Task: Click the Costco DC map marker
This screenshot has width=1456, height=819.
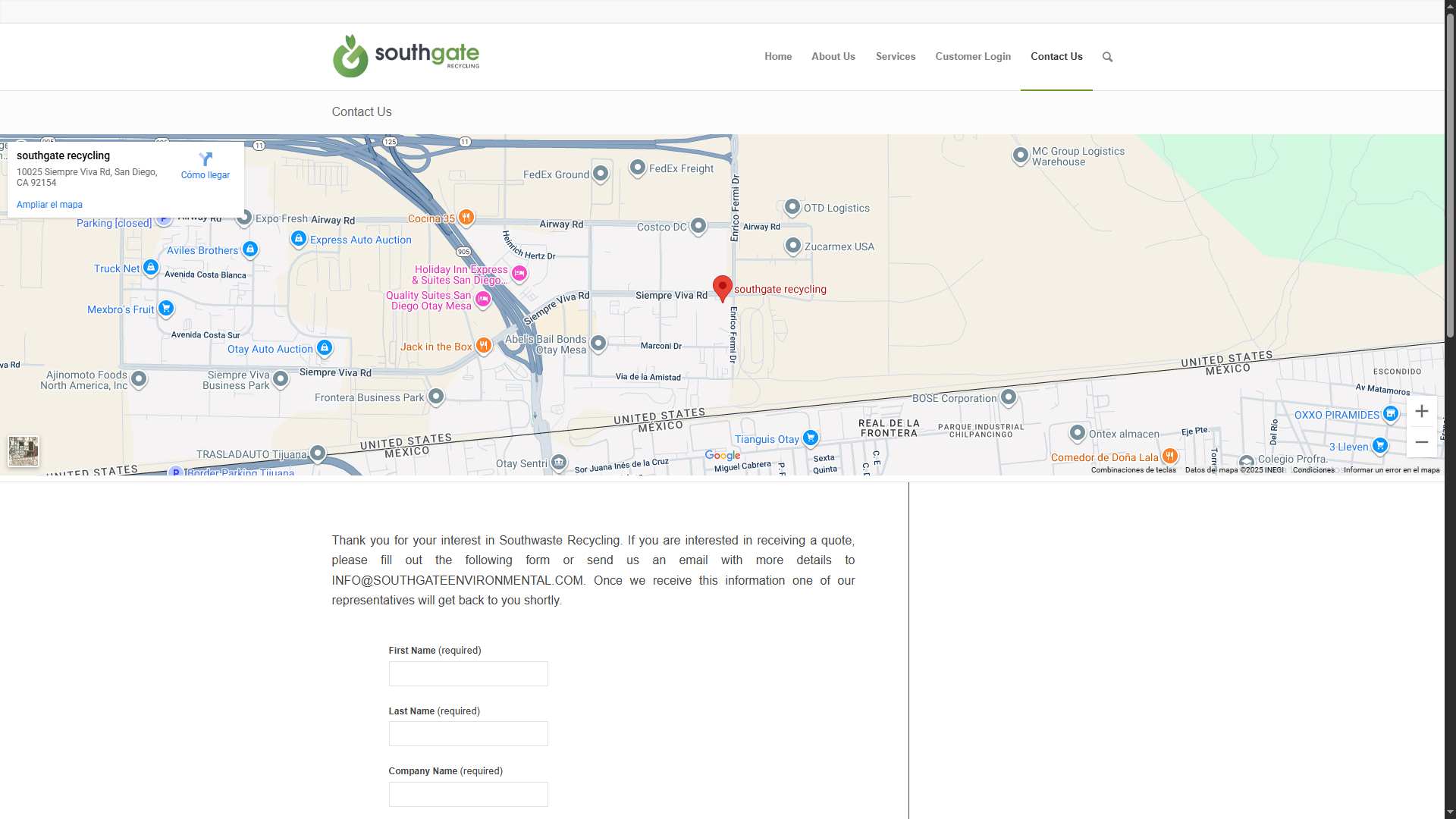Action: [x=698, y=226]
